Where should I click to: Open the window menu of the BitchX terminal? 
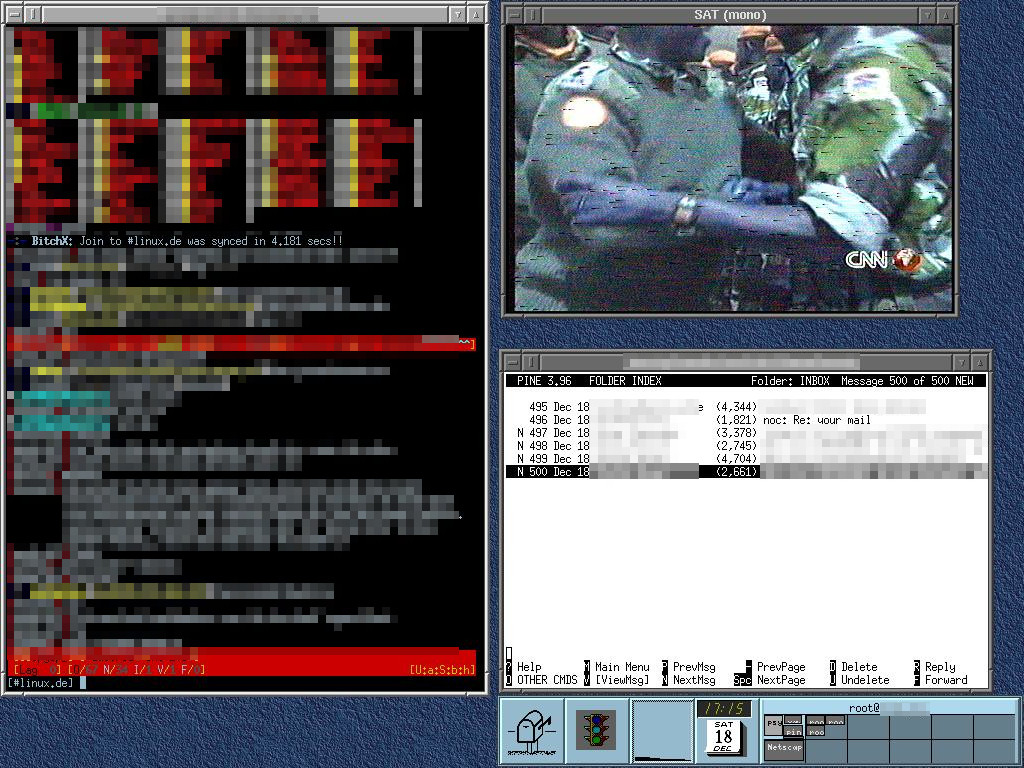pos(15,14)
